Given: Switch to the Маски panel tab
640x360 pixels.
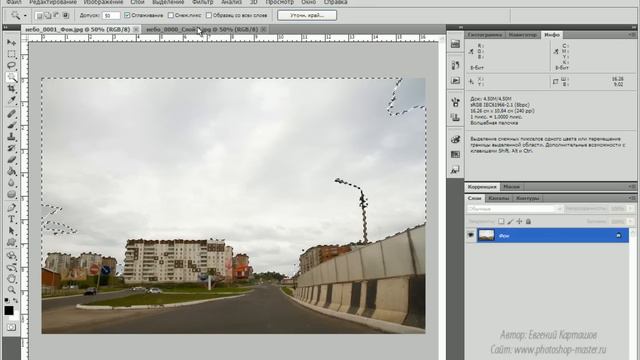Looking at the screenshot, I should point(511,187).
